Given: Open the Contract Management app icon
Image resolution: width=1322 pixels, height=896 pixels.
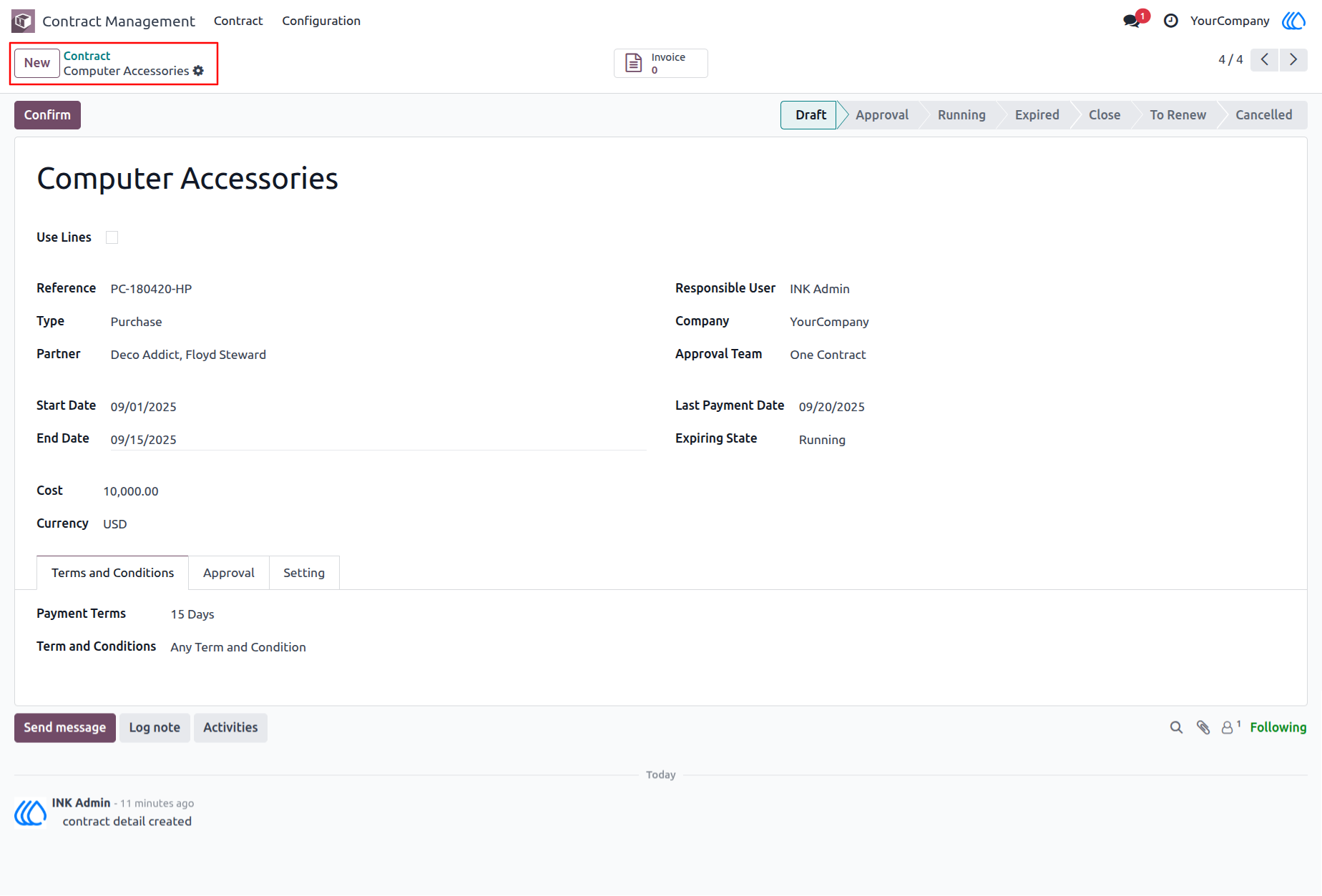Looking at the screenshot, I should [x=23, y=21].
